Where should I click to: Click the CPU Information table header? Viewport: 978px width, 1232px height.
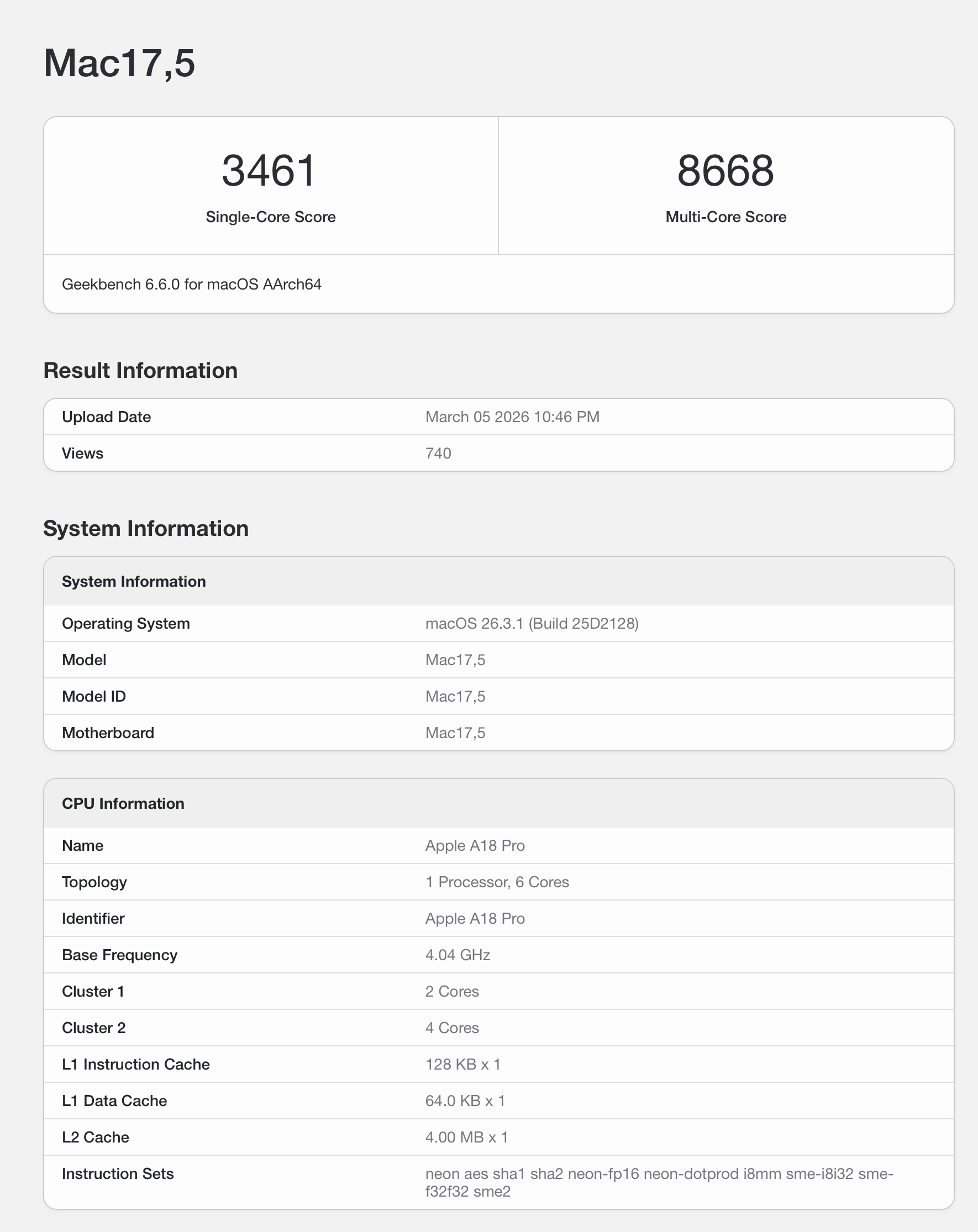pyautogui.click(x=123, y=804)
